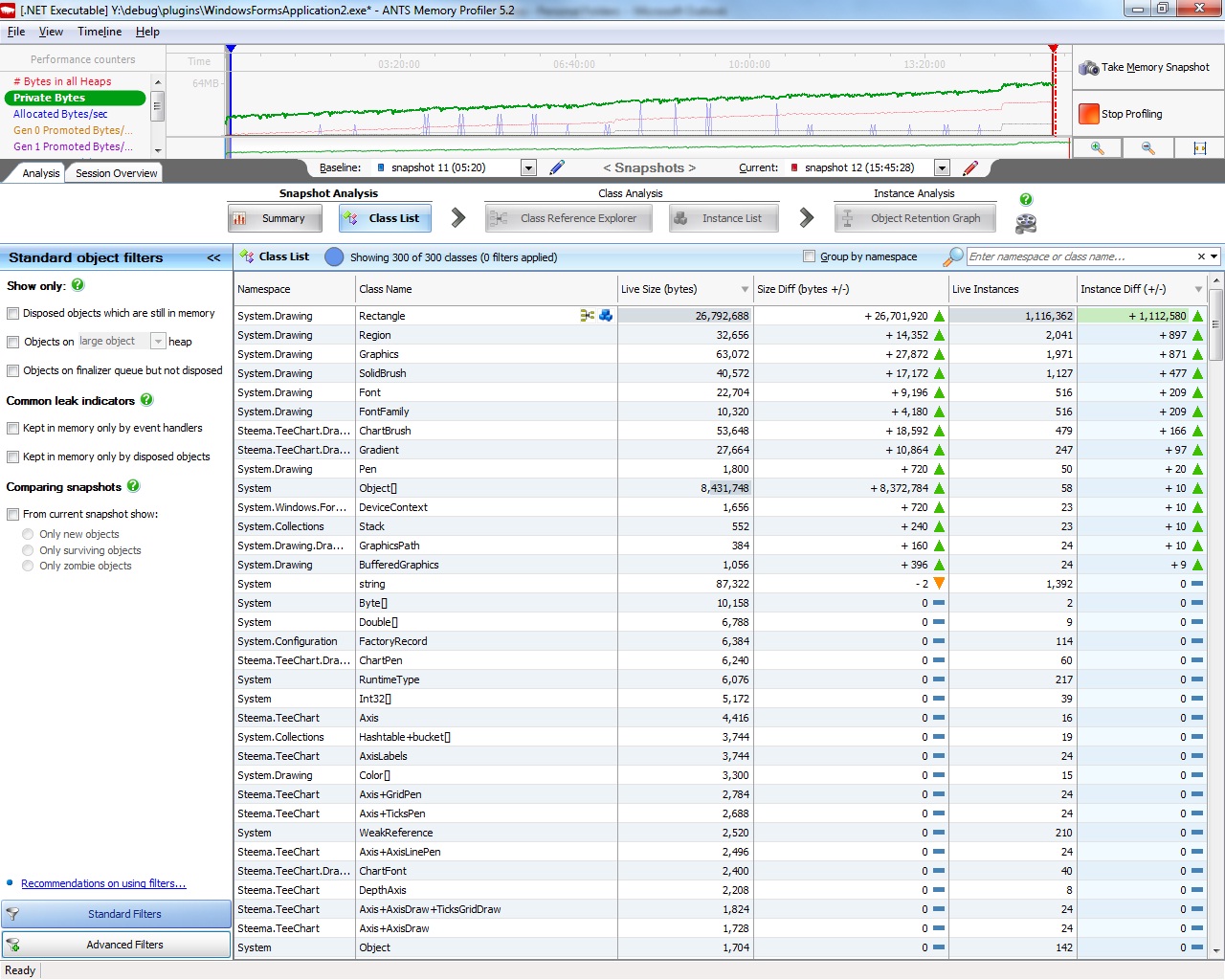Click the Class Reference Explorer icon
1225x980 pixels.
coord(499,218)
